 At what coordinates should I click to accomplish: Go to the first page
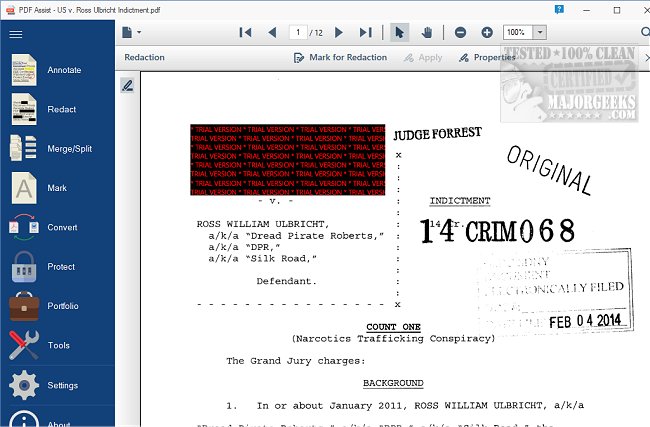(x=245, y=32)
